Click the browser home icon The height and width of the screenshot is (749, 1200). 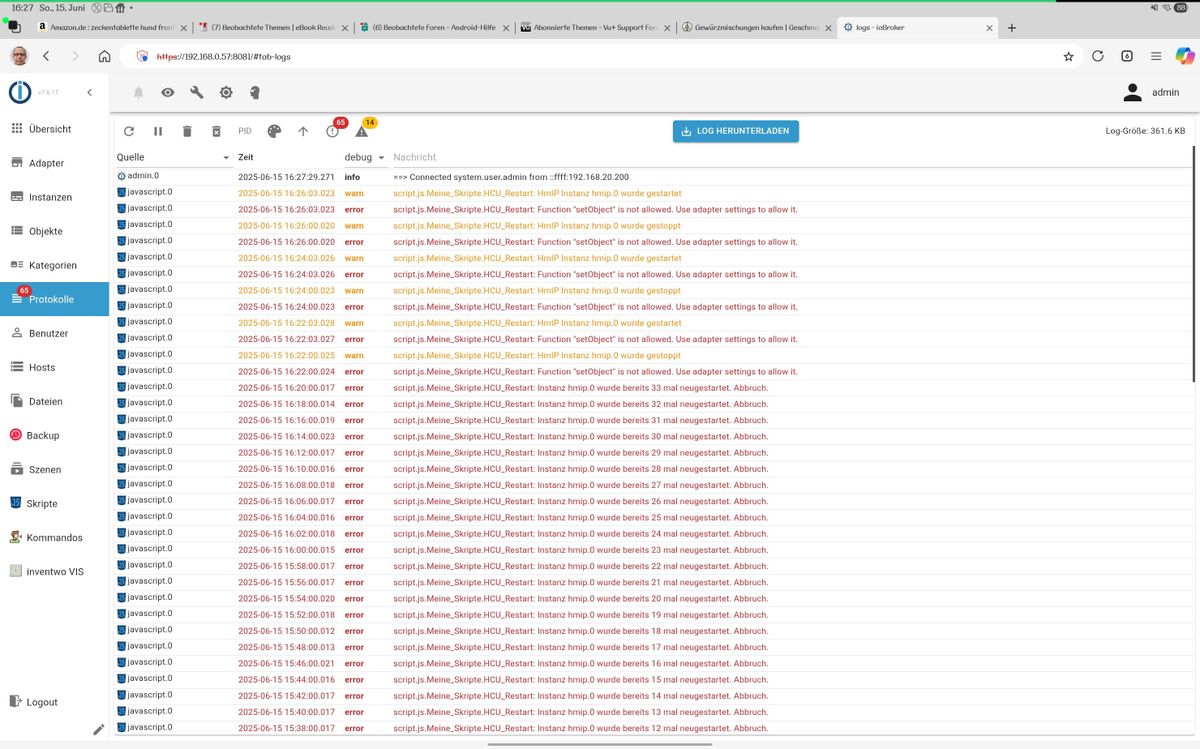[x=104, y=57]
